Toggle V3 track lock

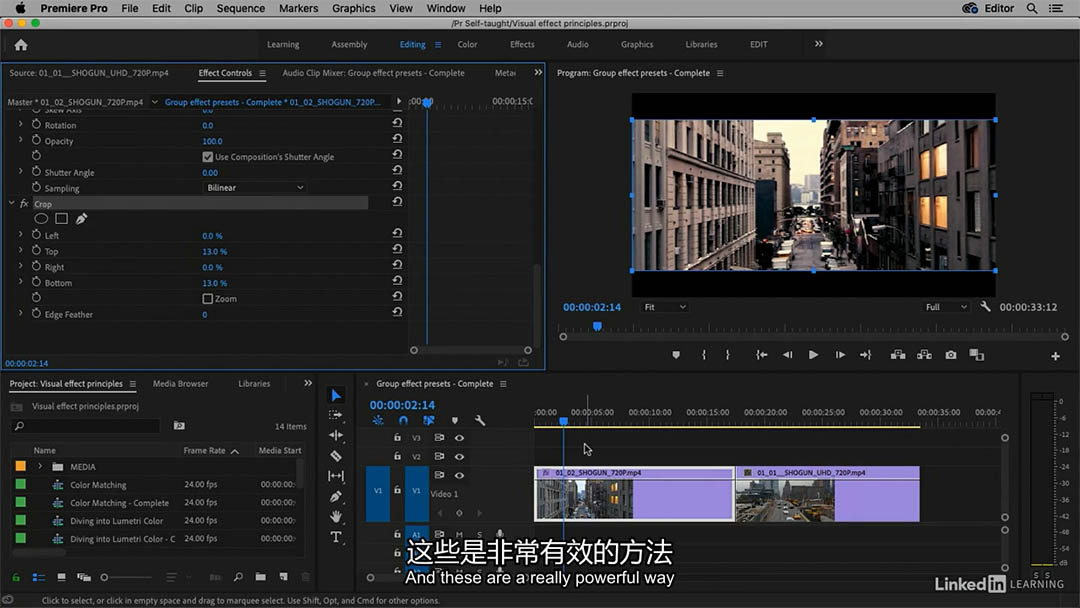397,437
